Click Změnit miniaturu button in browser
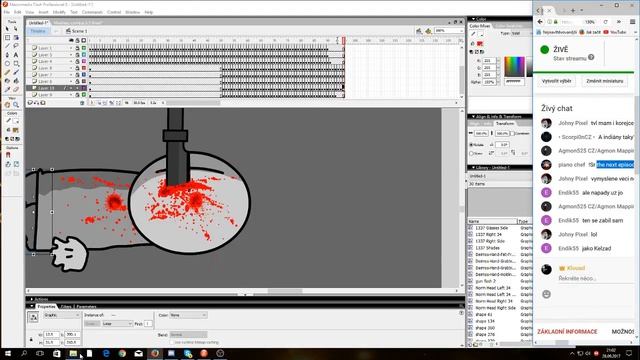 604,81
